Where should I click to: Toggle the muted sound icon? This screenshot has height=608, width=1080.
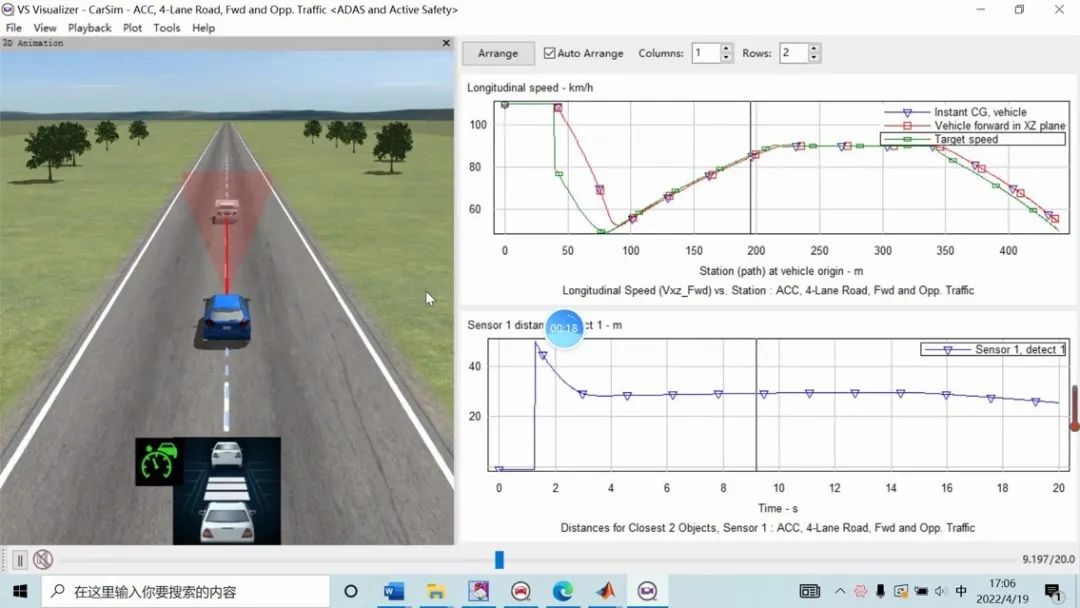[x=42, y=560]
